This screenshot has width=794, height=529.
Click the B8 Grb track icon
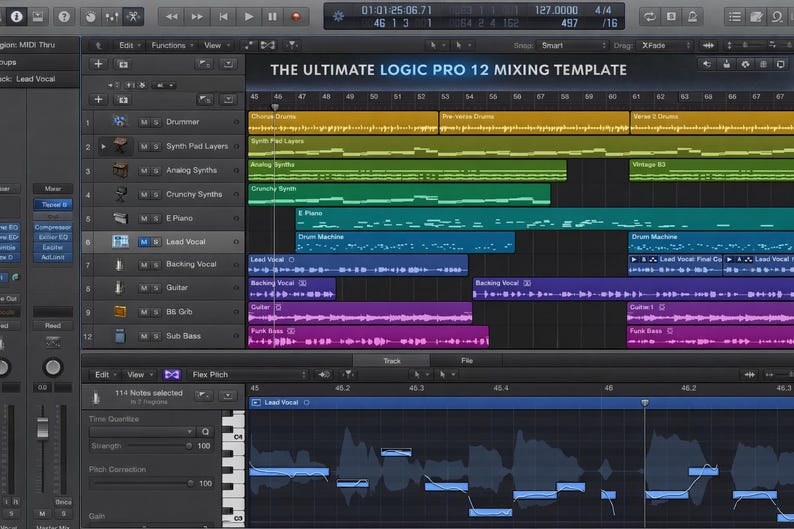click(x=120, y=311)
